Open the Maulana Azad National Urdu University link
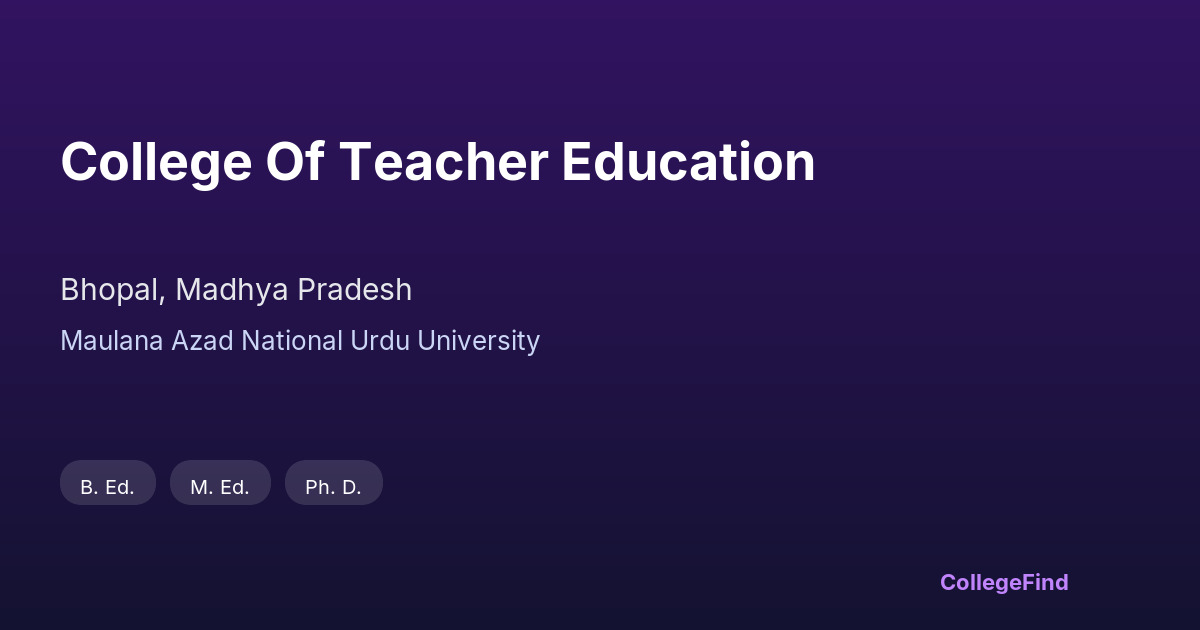Viewport: 1200px width, 630px height. (300, 341)
